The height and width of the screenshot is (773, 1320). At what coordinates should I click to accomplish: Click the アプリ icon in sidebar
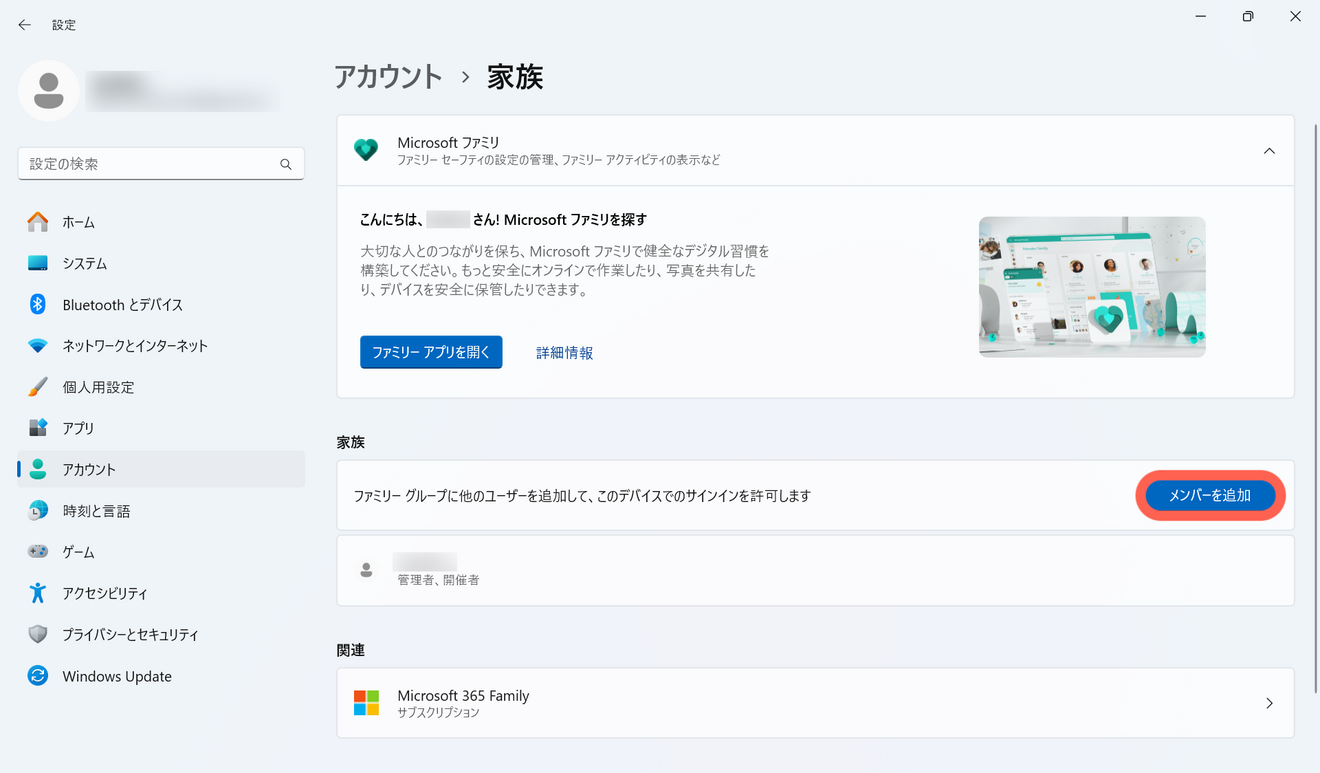point(38,428)
